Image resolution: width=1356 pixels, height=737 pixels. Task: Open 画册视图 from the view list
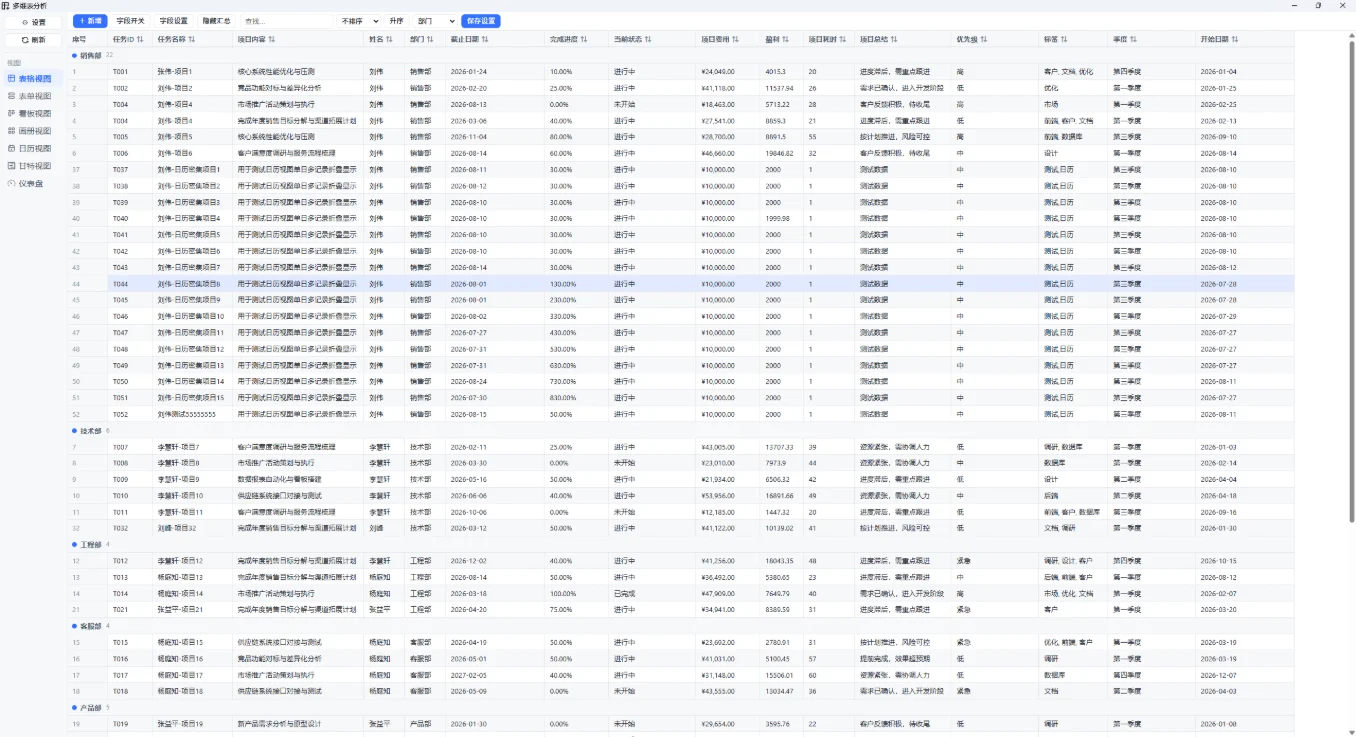pos(34,130)
